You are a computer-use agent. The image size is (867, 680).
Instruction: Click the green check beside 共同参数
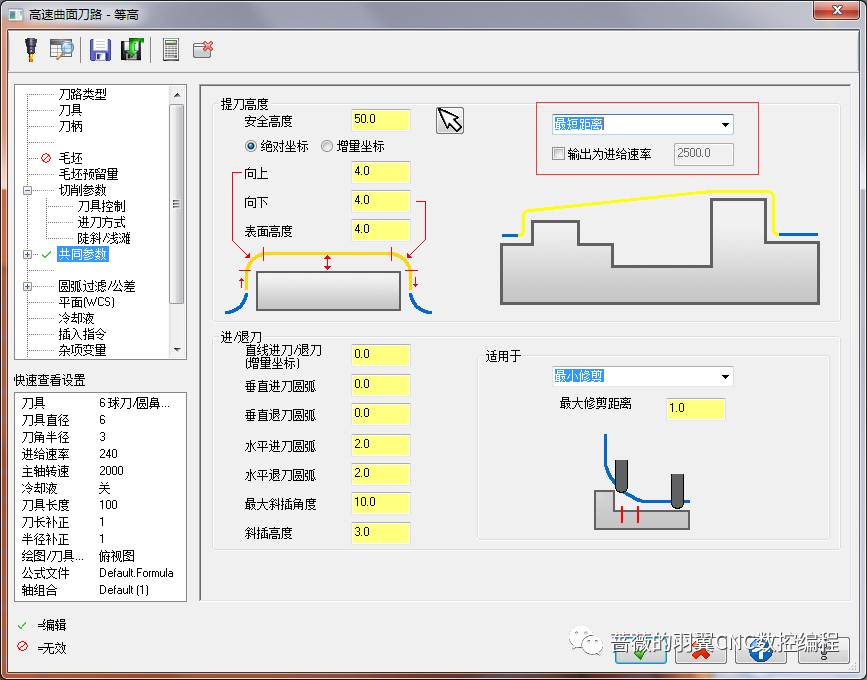pos(46,254)
